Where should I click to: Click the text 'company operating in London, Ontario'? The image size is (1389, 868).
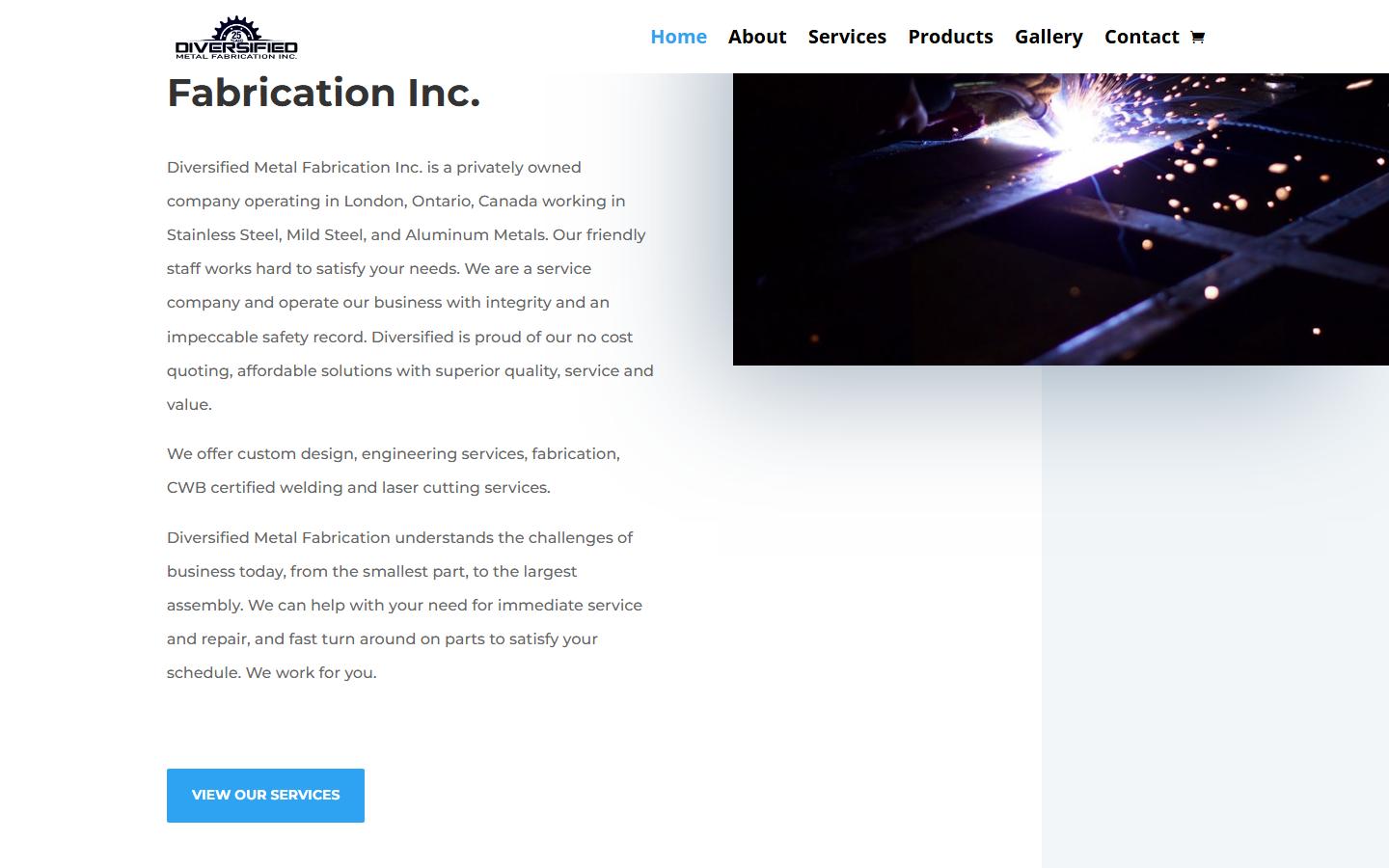(320, 202)
